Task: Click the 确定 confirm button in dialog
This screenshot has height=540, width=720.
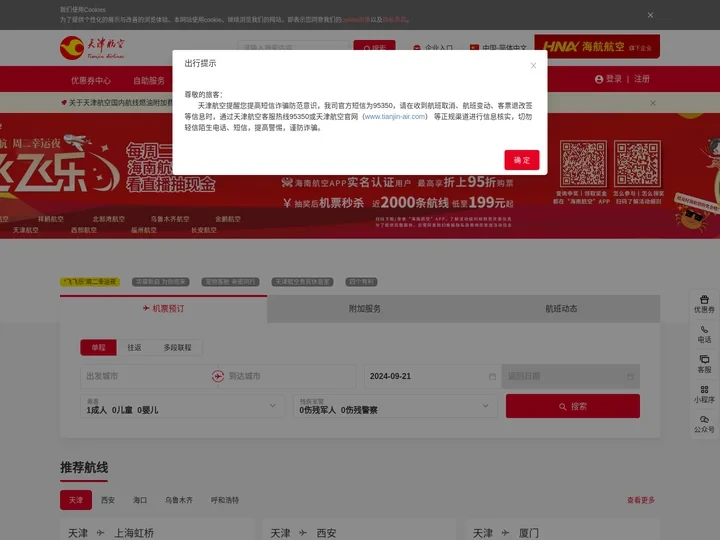Action: click(522, 160)
